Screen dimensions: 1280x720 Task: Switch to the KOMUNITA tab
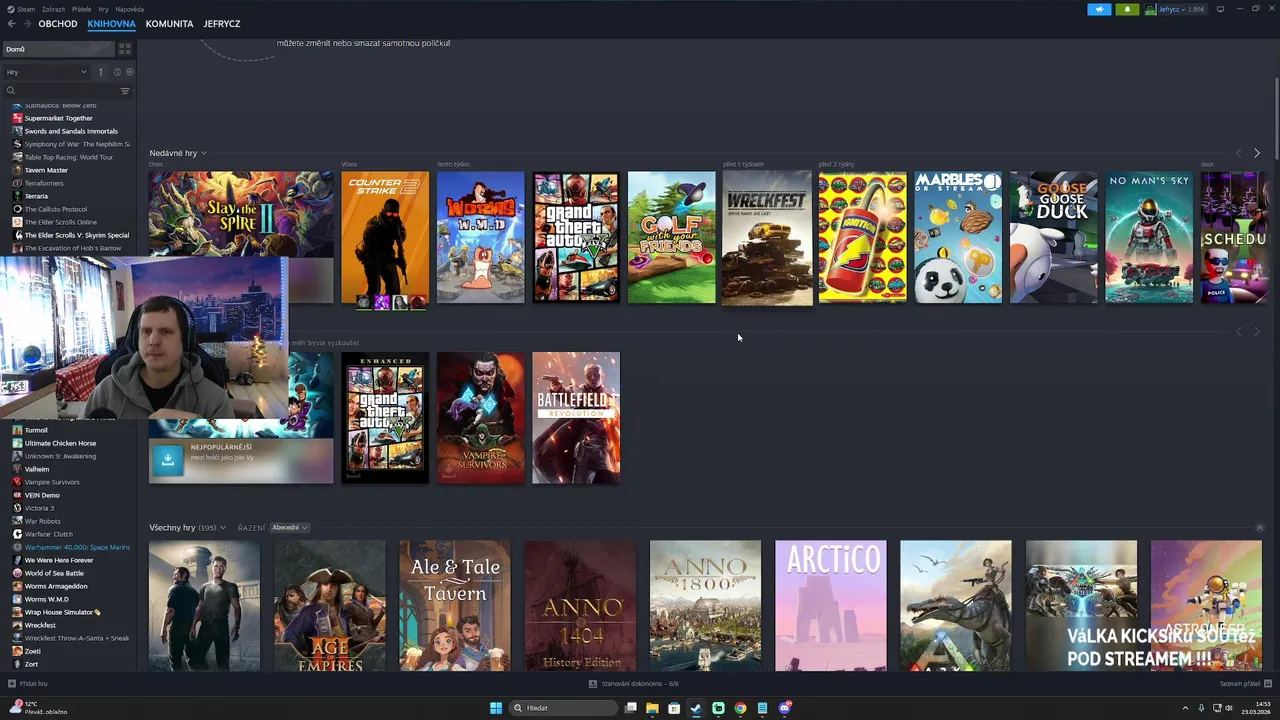[x=169, y=24]
